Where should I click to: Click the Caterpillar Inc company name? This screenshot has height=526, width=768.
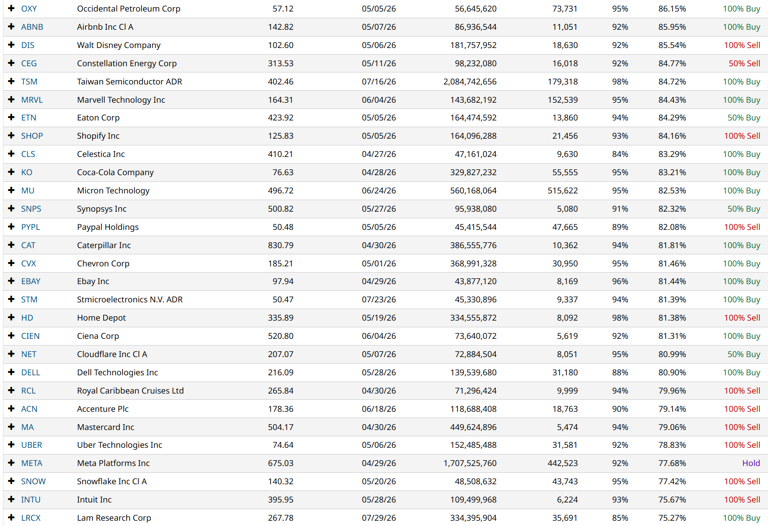[x=103, y=246]
